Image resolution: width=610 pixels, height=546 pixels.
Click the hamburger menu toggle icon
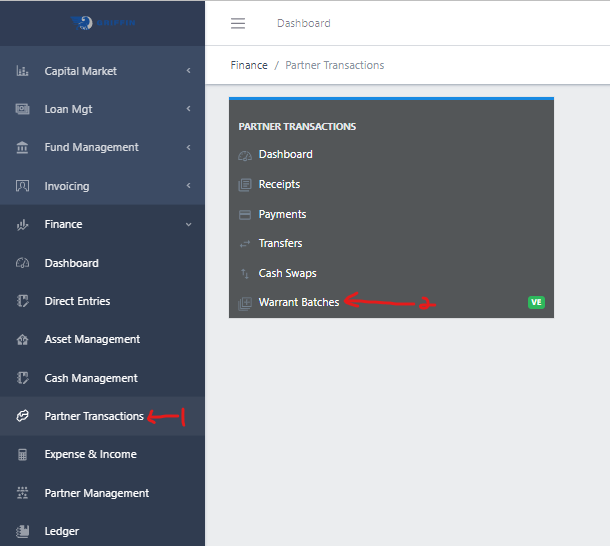[x=237, y=23]
